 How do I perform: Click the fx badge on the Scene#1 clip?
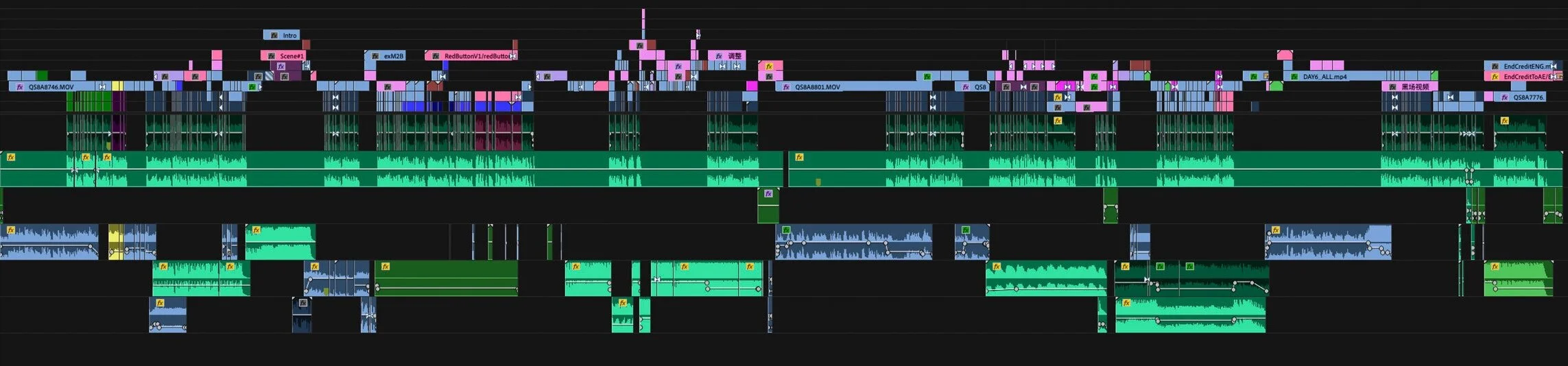pyautogui.click(x=271, y=56)
